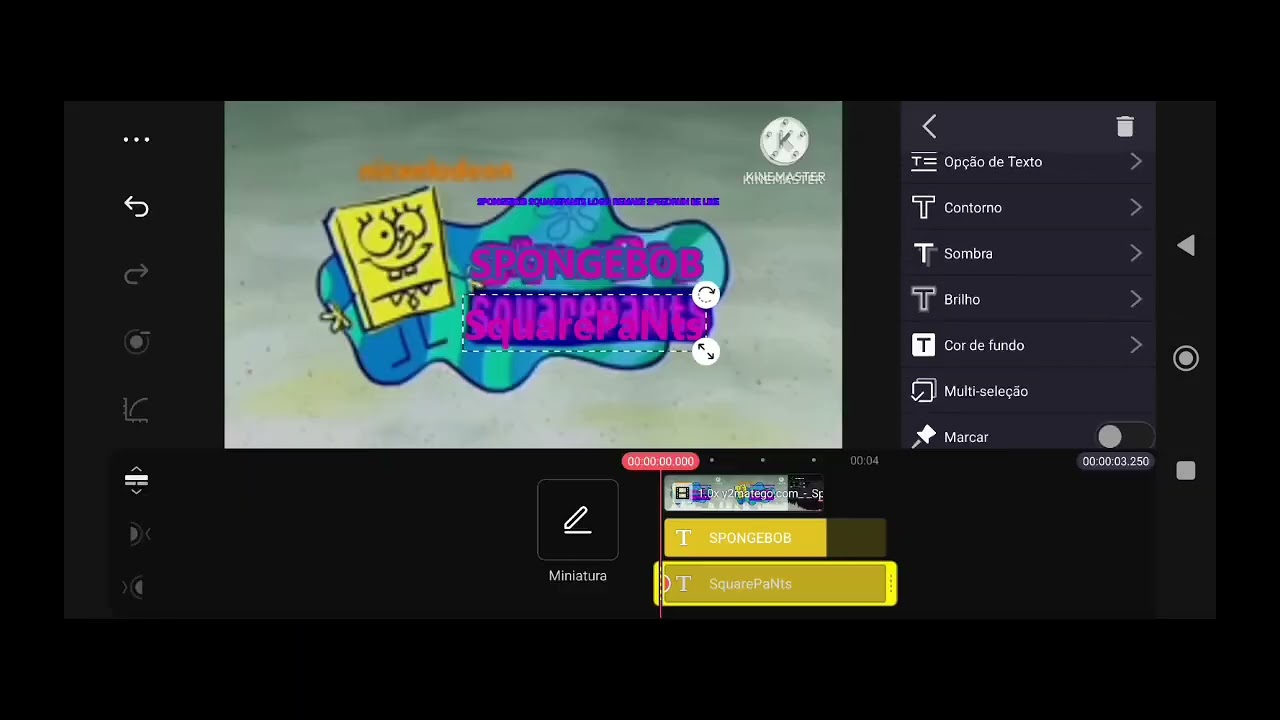Screen dimensions: 1280x720
Task: Click the crop/graph icon in left sidebar
Action: coord(136,410)
